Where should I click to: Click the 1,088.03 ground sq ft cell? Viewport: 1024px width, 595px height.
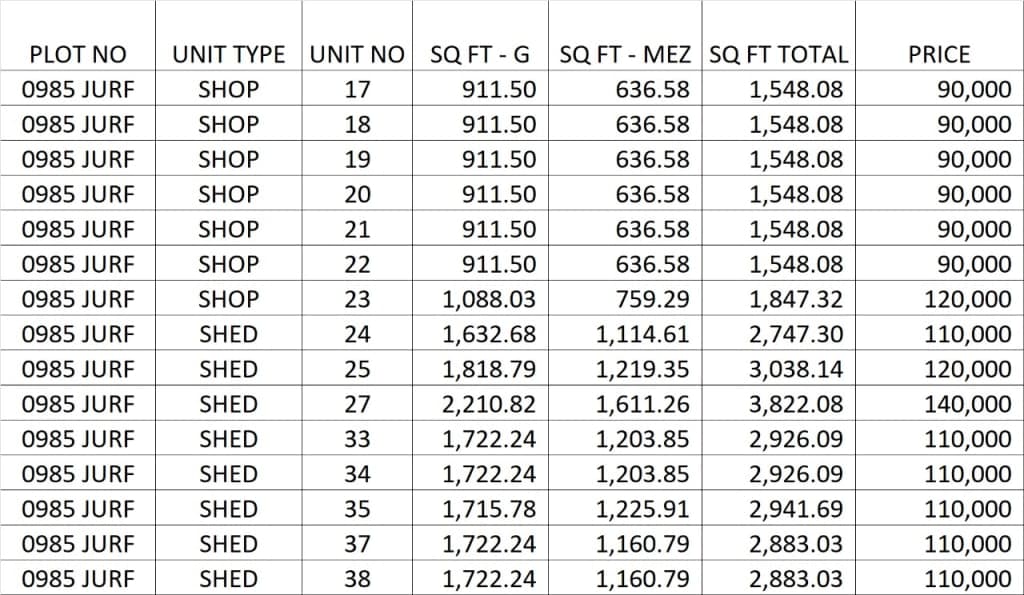point(489,299)
